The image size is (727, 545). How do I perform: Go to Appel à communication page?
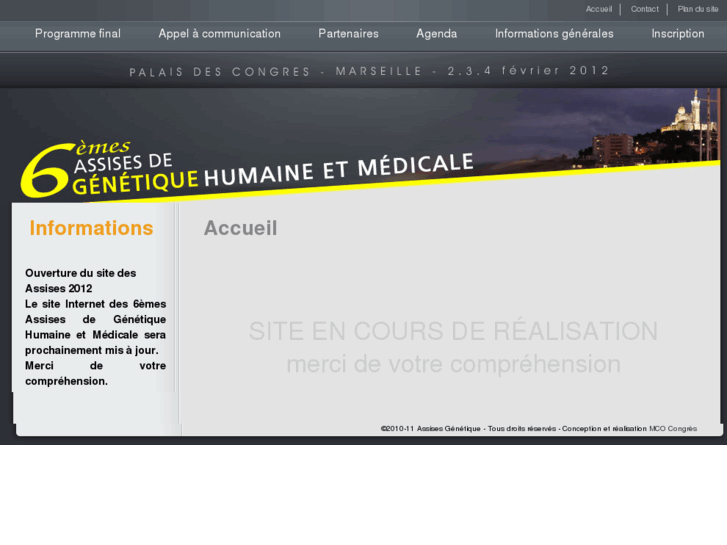[219, 34]
